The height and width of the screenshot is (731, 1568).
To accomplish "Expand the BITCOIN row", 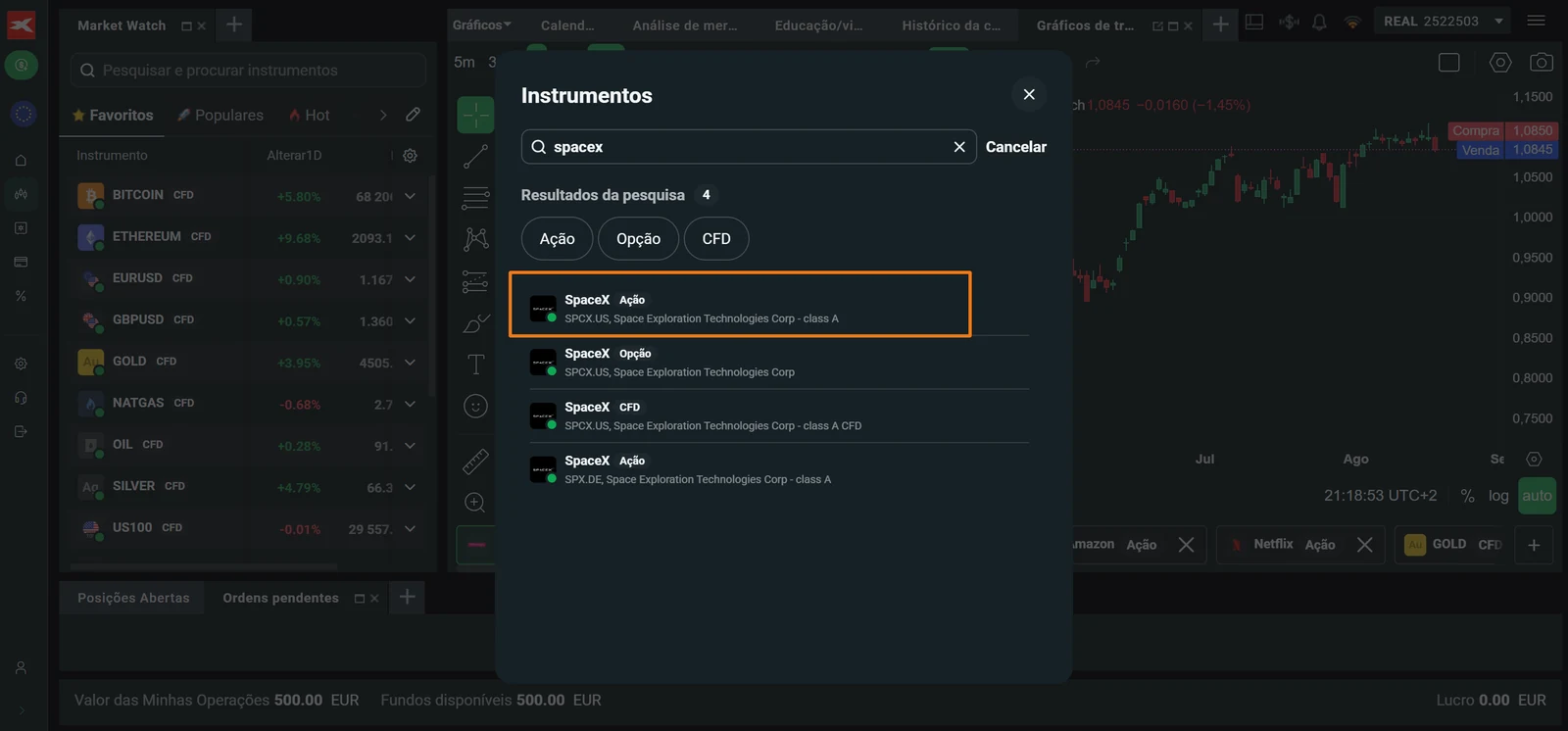I will [x=410, y=196].
